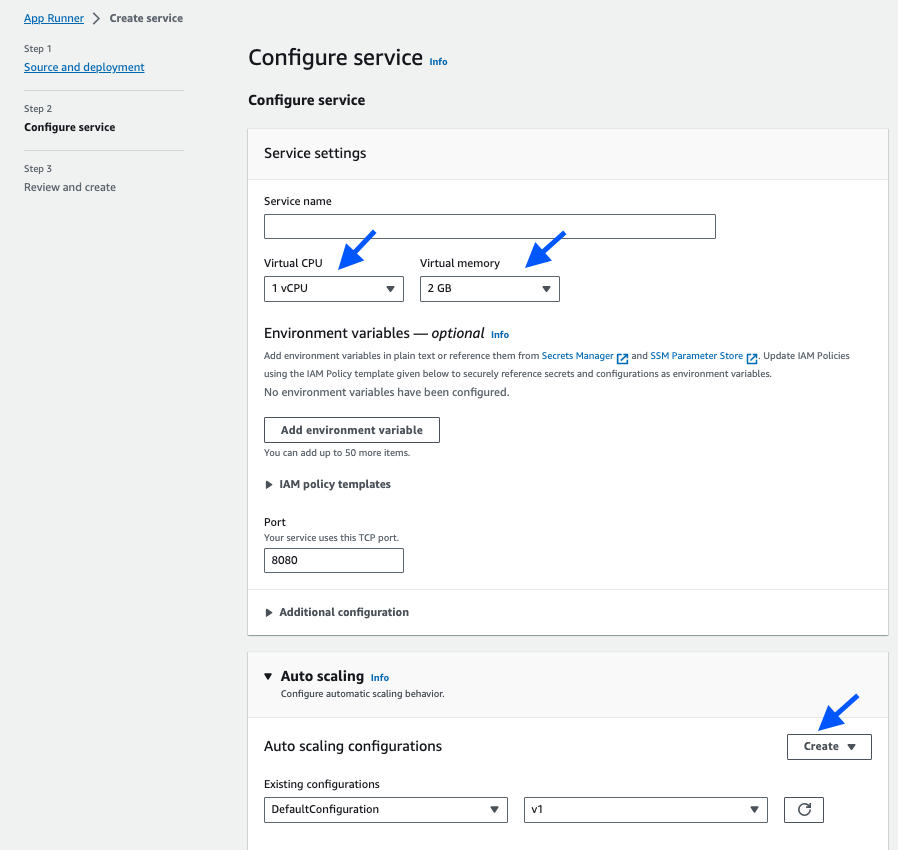Expand the Additional configuration section
The width and height of the screenshot is (898, 850).
click(x=337, y=612)
